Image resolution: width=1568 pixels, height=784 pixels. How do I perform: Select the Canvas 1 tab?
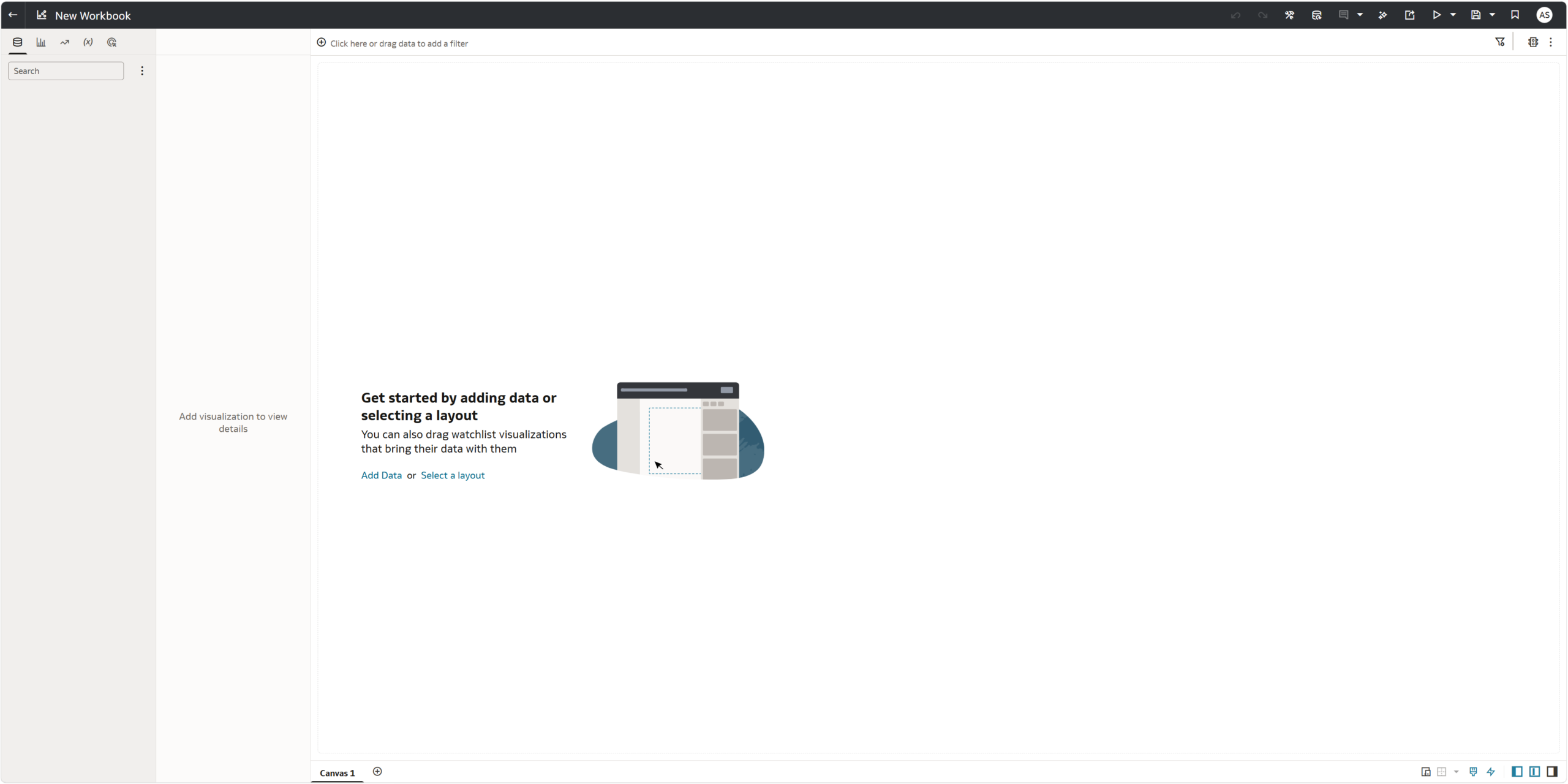click(337, 773)
